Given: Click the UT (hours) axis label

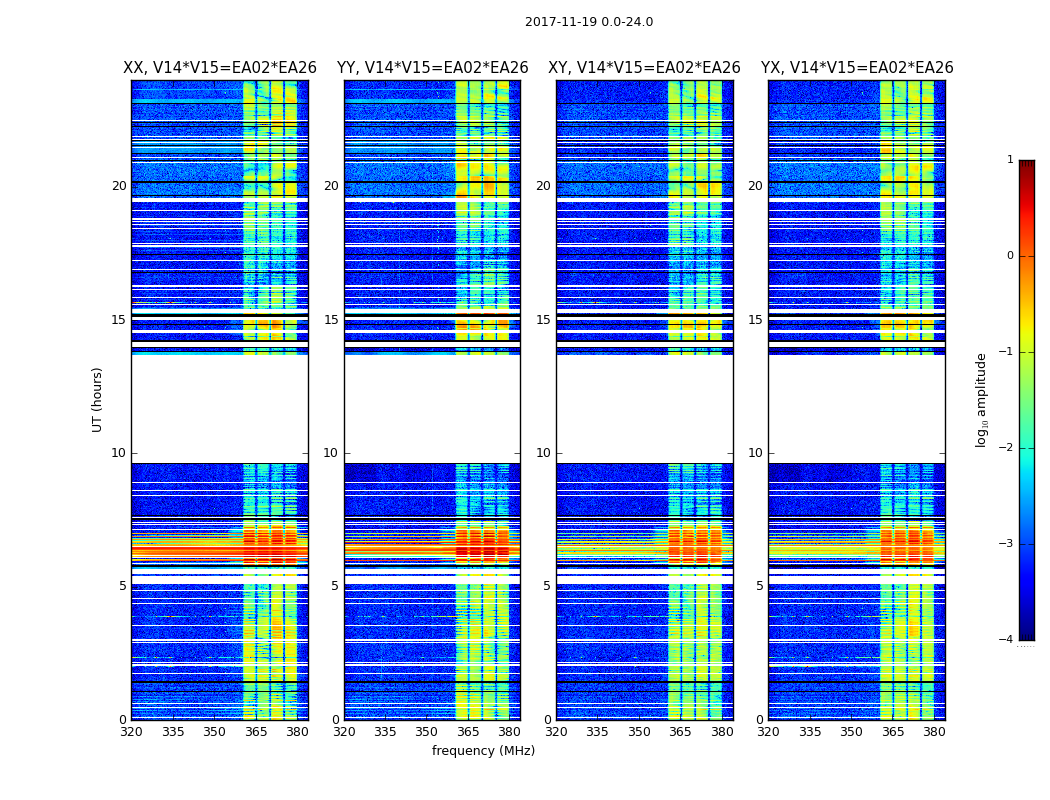Looking at the screenshot, I should coord(98,400).
